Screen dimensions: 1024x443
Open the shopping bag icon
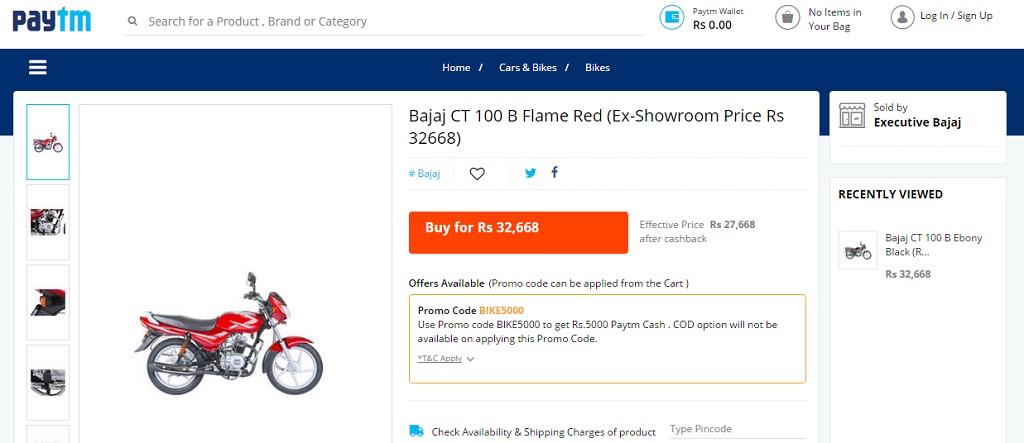tap(788, 17)
